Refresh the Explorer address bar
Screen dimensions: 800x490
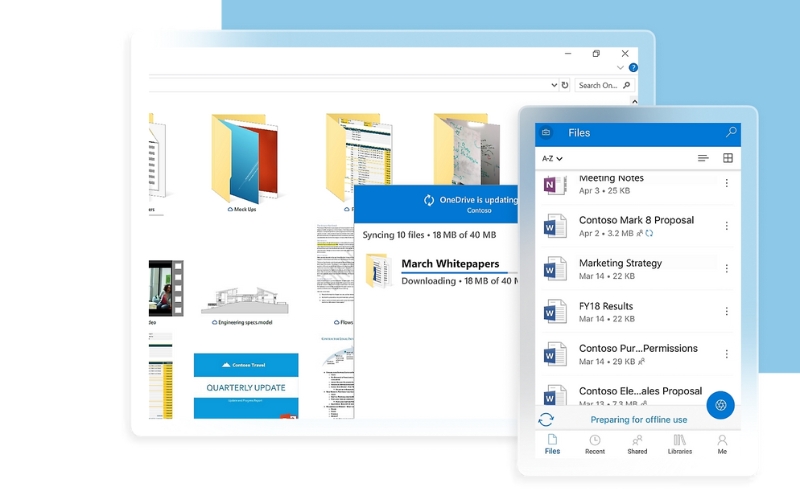[x=565, y=85]
